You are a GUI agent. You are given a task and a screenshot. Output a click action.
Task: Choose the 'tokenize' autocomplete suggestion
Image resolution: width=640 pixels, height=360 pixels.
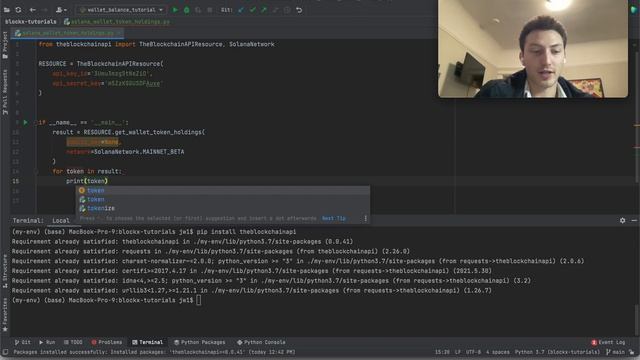click(x=224, y=209)
